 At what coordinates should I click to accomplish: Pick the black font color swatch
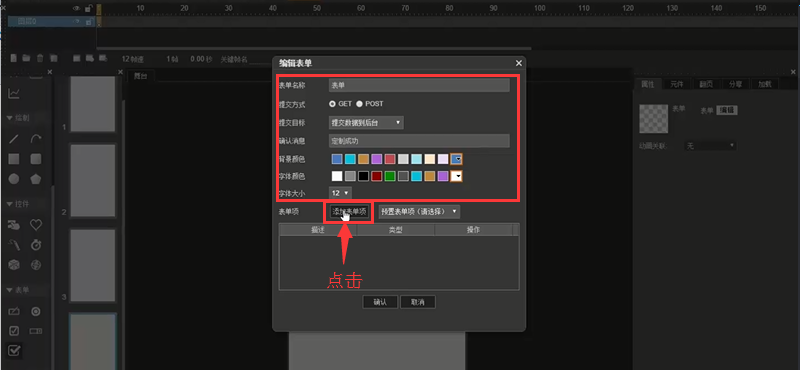(363, 176)
